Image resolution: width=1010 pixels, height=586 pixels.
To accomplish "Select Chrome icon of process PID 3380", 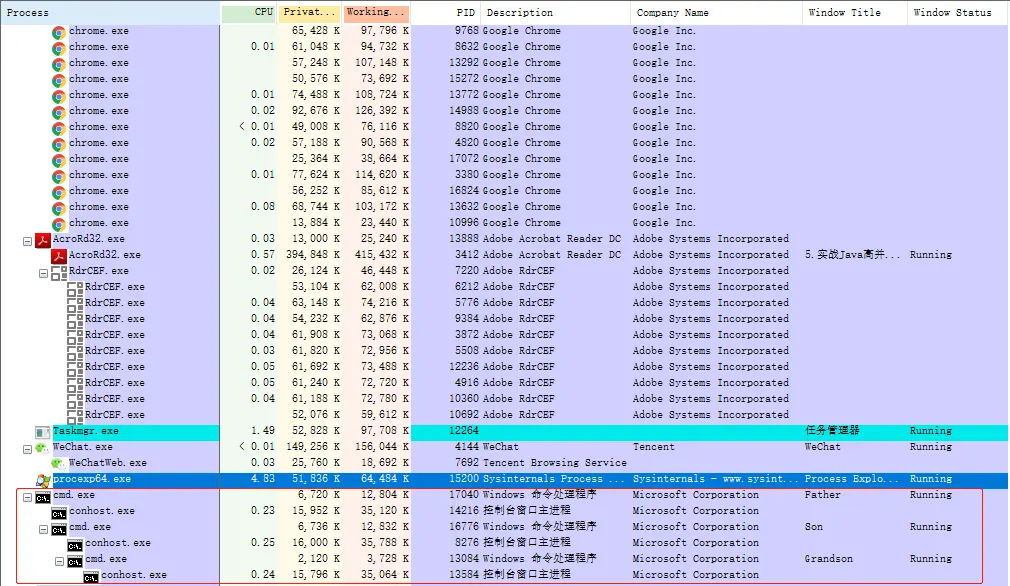I will [x=59, y=176].
